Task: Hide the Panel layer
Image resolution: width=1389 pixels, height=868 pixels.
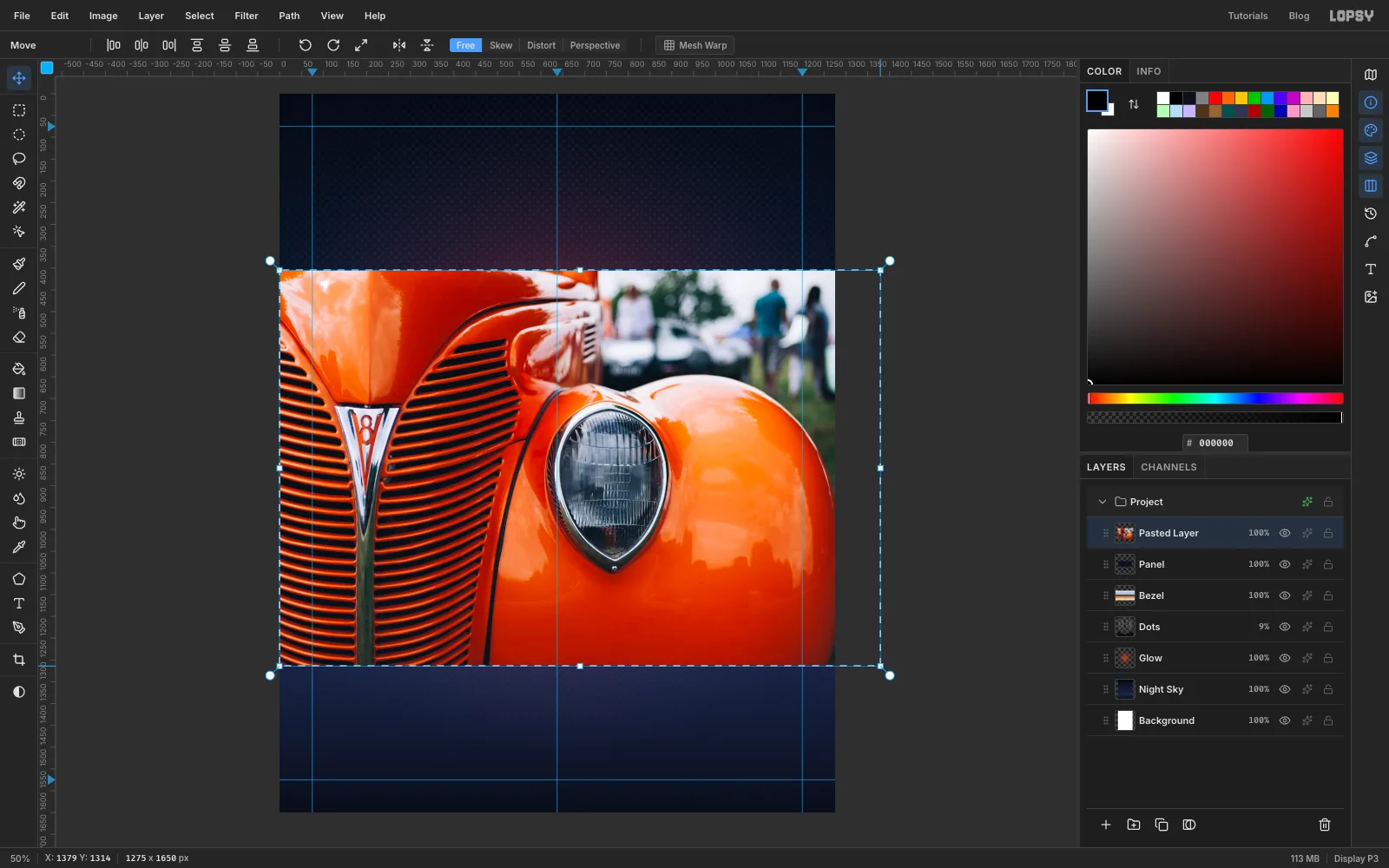Action: (x=1285, y=564)
